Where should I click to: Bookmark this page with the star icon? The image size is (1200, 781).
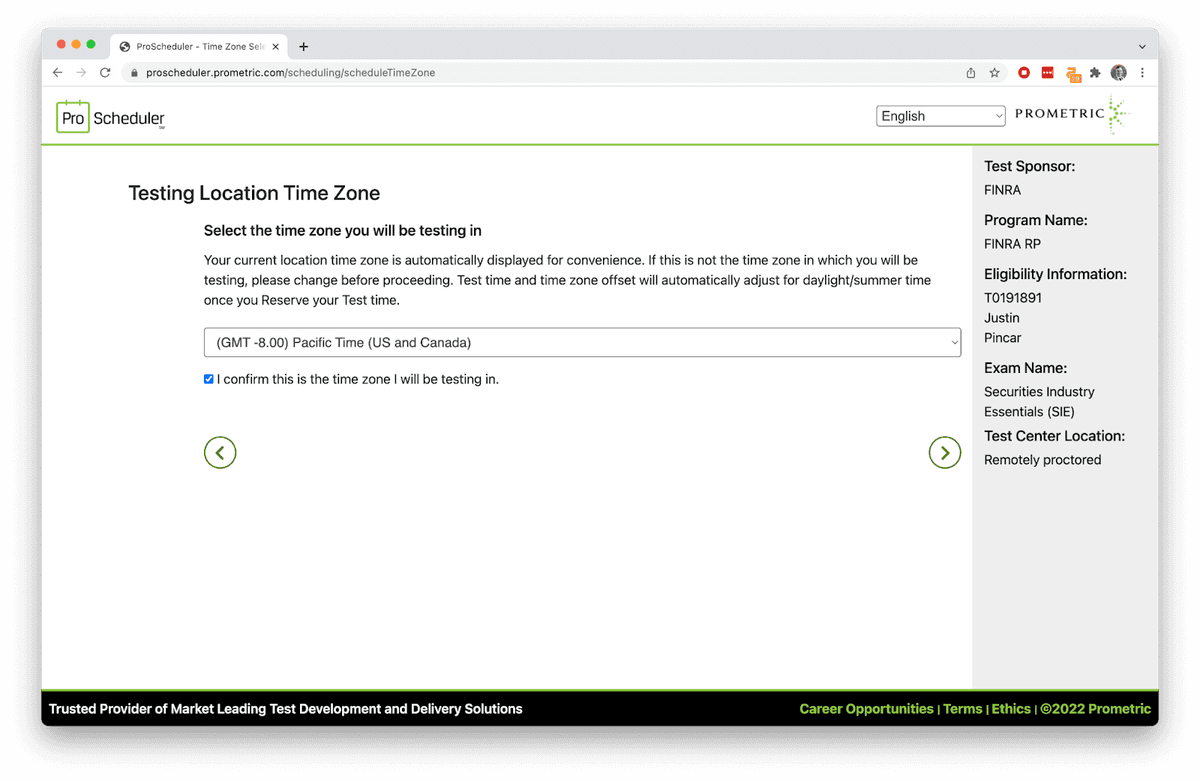pos(994,73)
